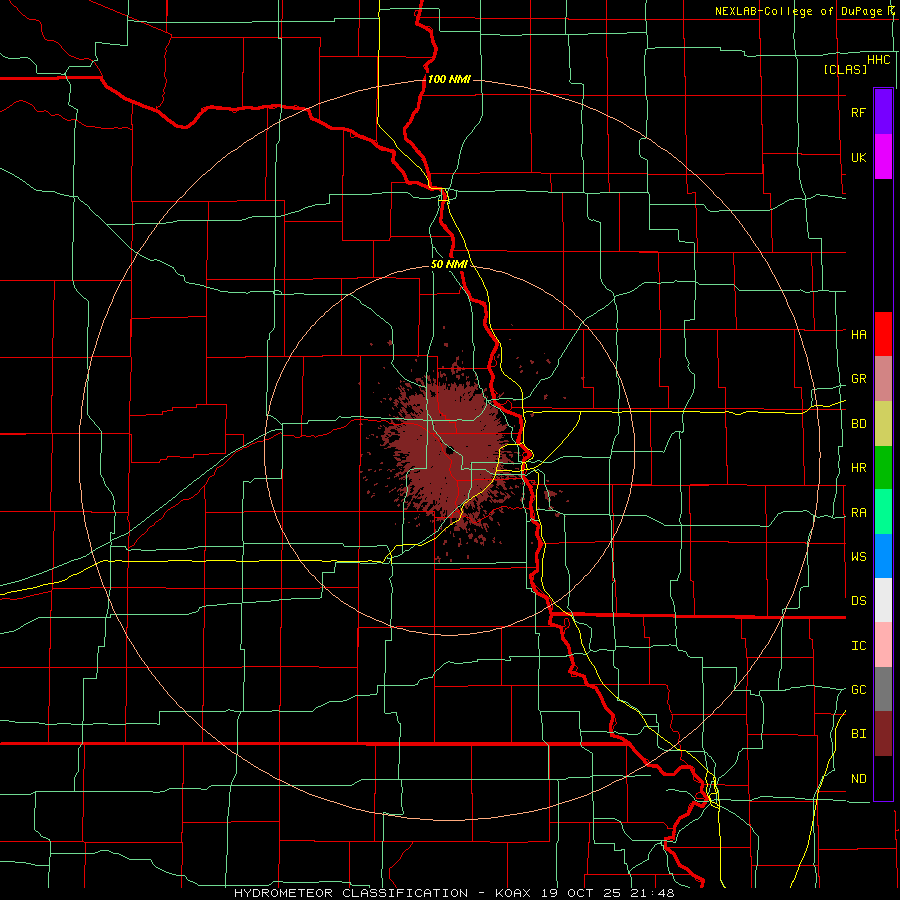Click the DS legend label
The image size is (900, 900).
click(x=859, y=601)
